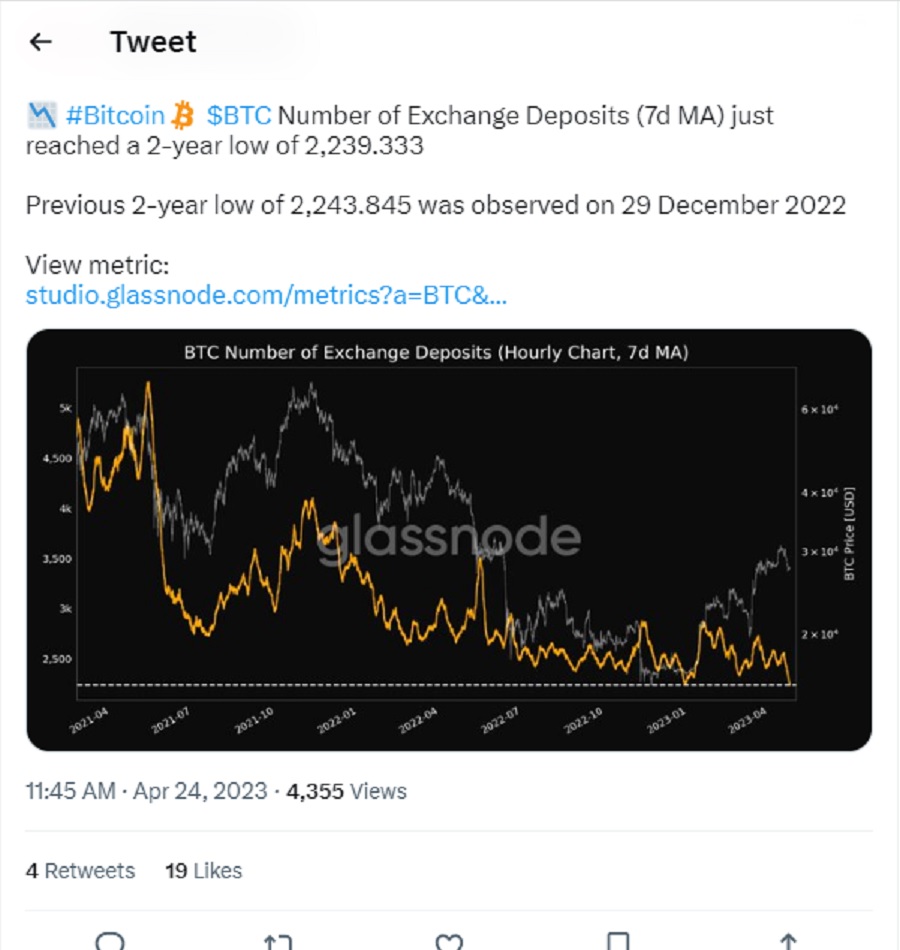View the 4 Retweets list
The image size is (900, 950).
[81, 871]
